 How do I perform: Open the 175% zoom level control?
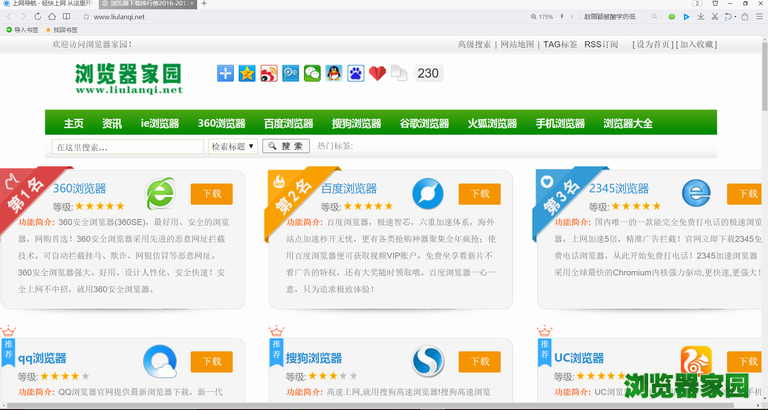pos(541,17)
